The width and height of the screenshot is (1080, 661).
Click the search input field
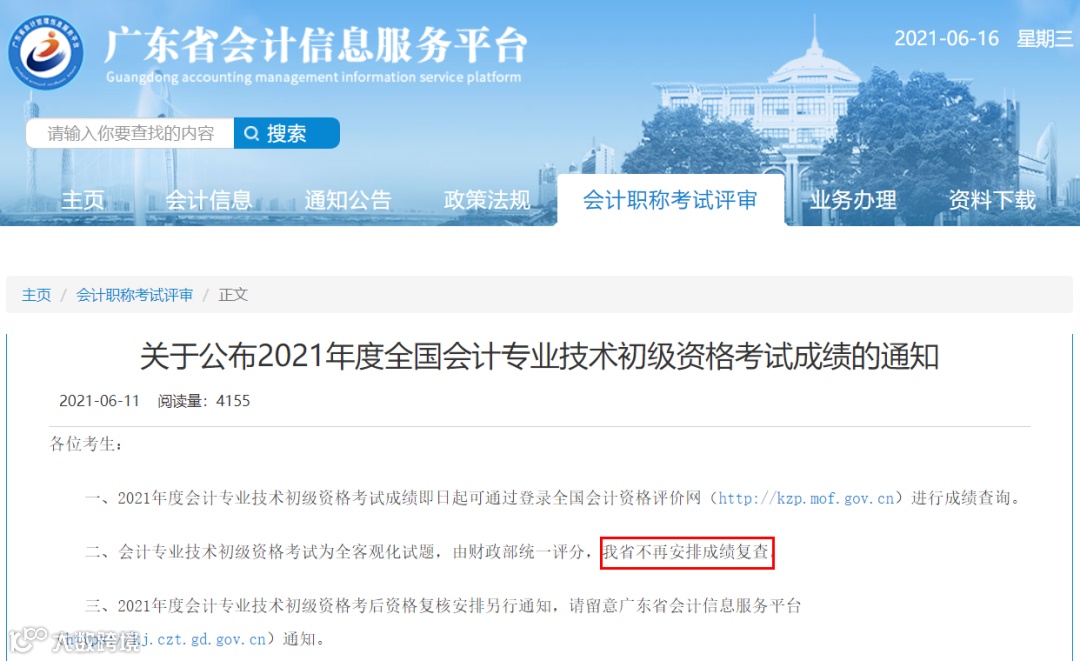pos(130,133)
